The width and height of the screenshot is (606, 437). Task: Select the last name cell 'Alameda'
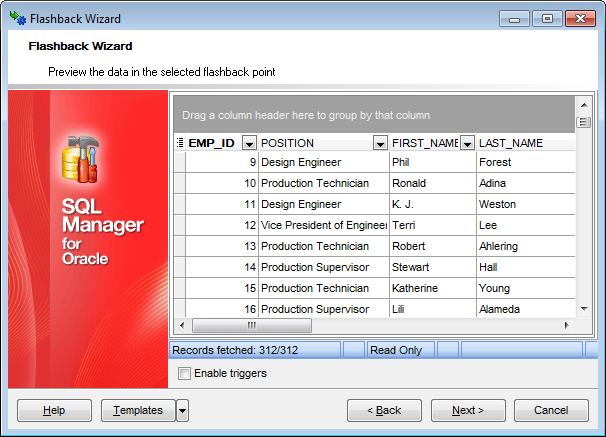point(526,309)
